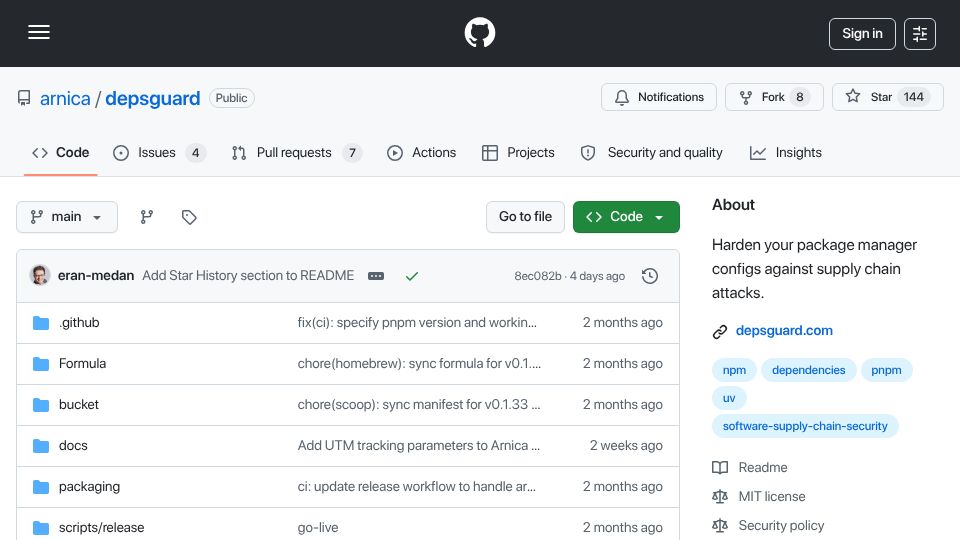This screenshot has height=540, width=960.
Task: Open the Issues tab
Action: (x=159, y=152)
